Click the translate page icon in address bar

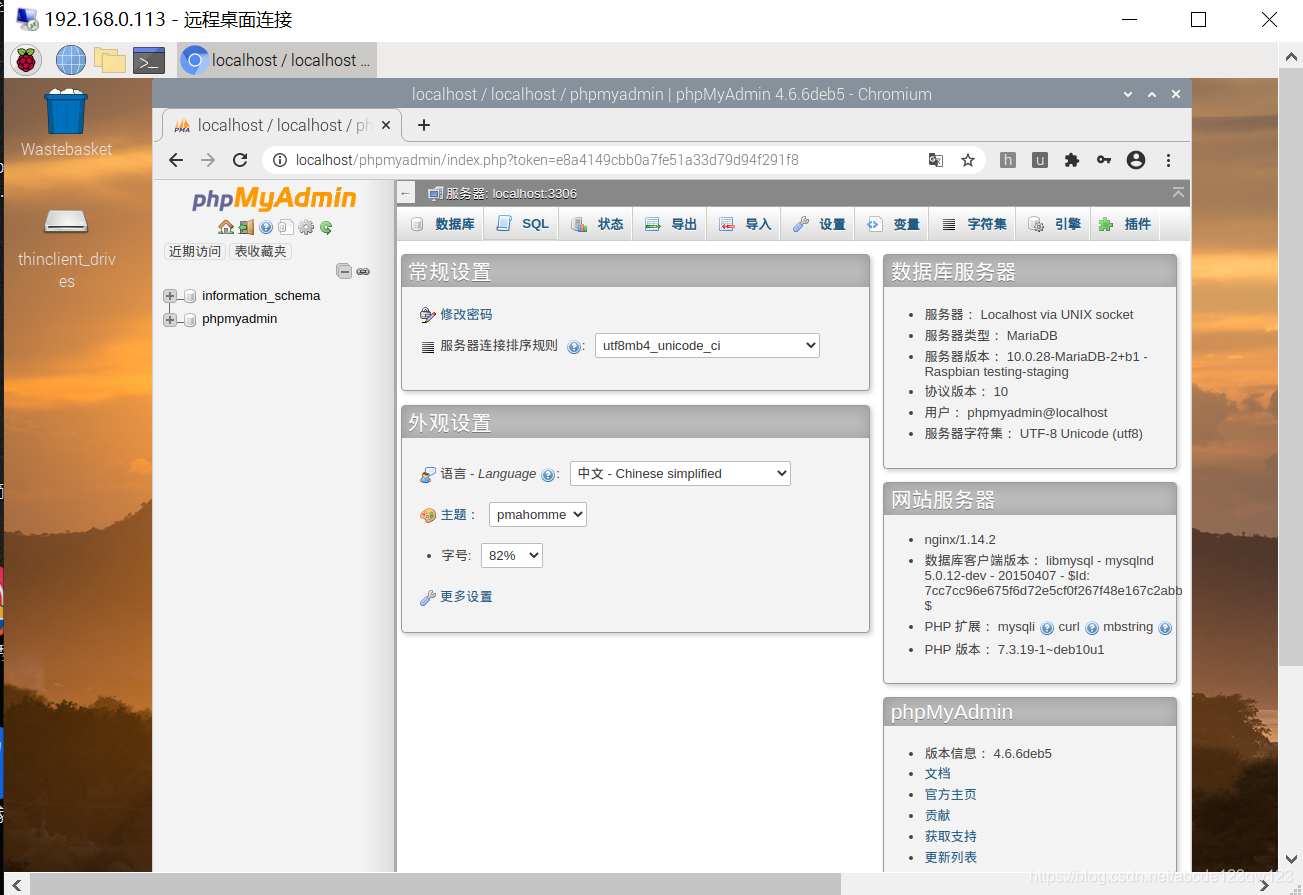936,160
